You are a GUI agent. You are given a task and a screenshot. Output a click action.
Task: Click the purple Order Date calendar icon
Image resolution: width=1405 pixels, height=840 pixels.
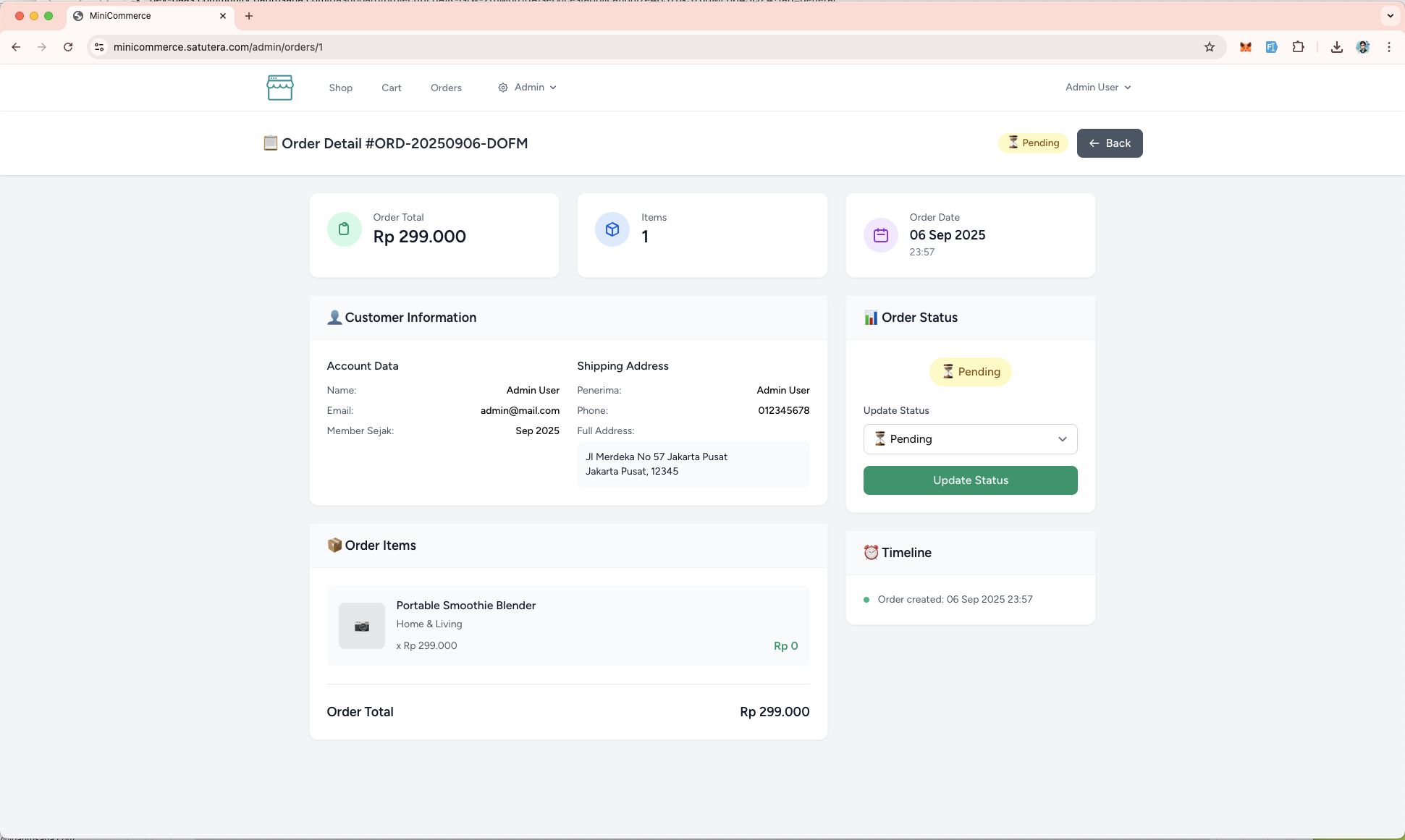coord(880,235)
